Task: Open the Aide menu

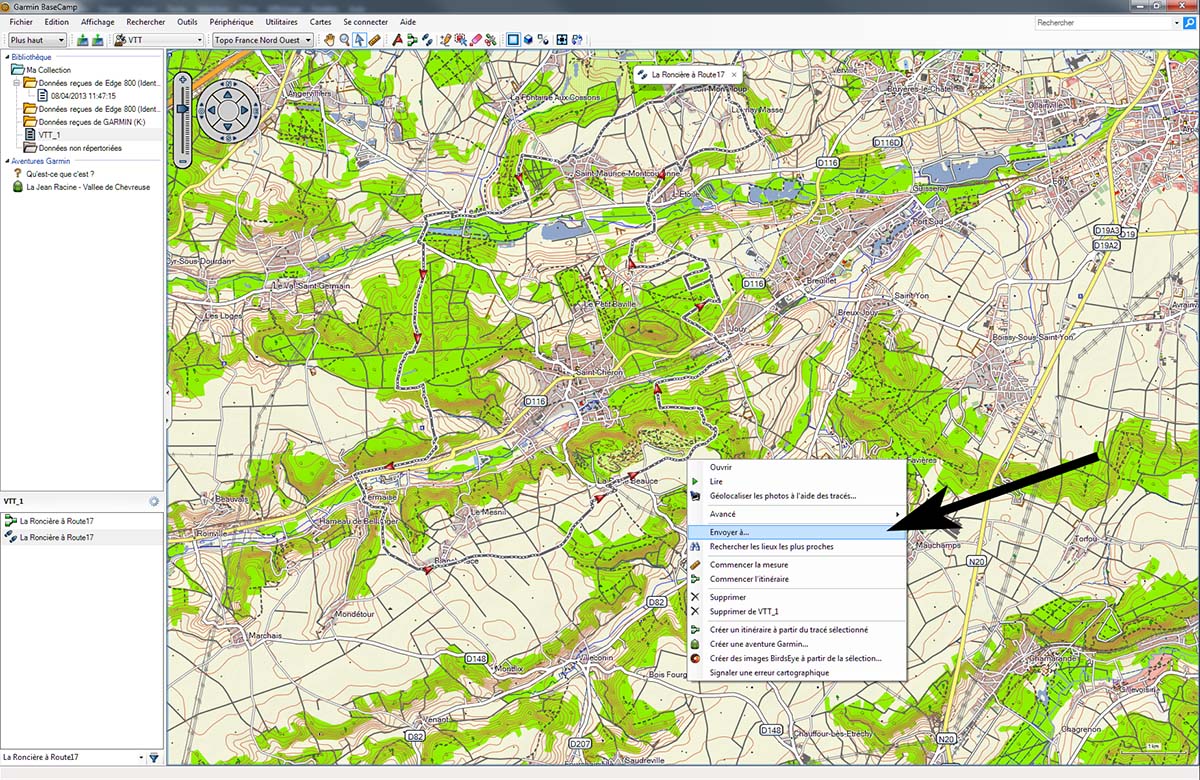Action: (x=408, y=22)
